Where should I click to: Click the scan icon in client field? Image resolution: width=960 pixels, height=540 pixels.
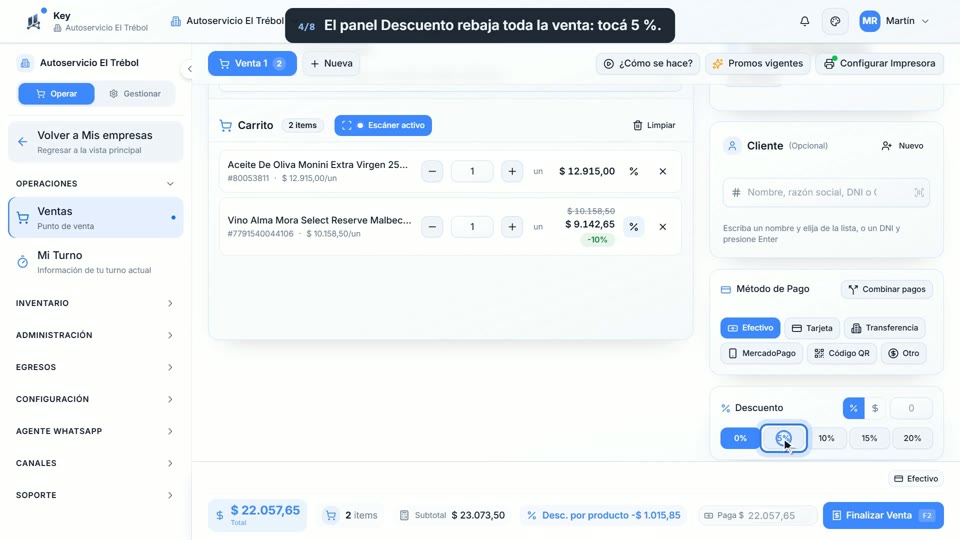pyautogui.click(x=919, y=192)
